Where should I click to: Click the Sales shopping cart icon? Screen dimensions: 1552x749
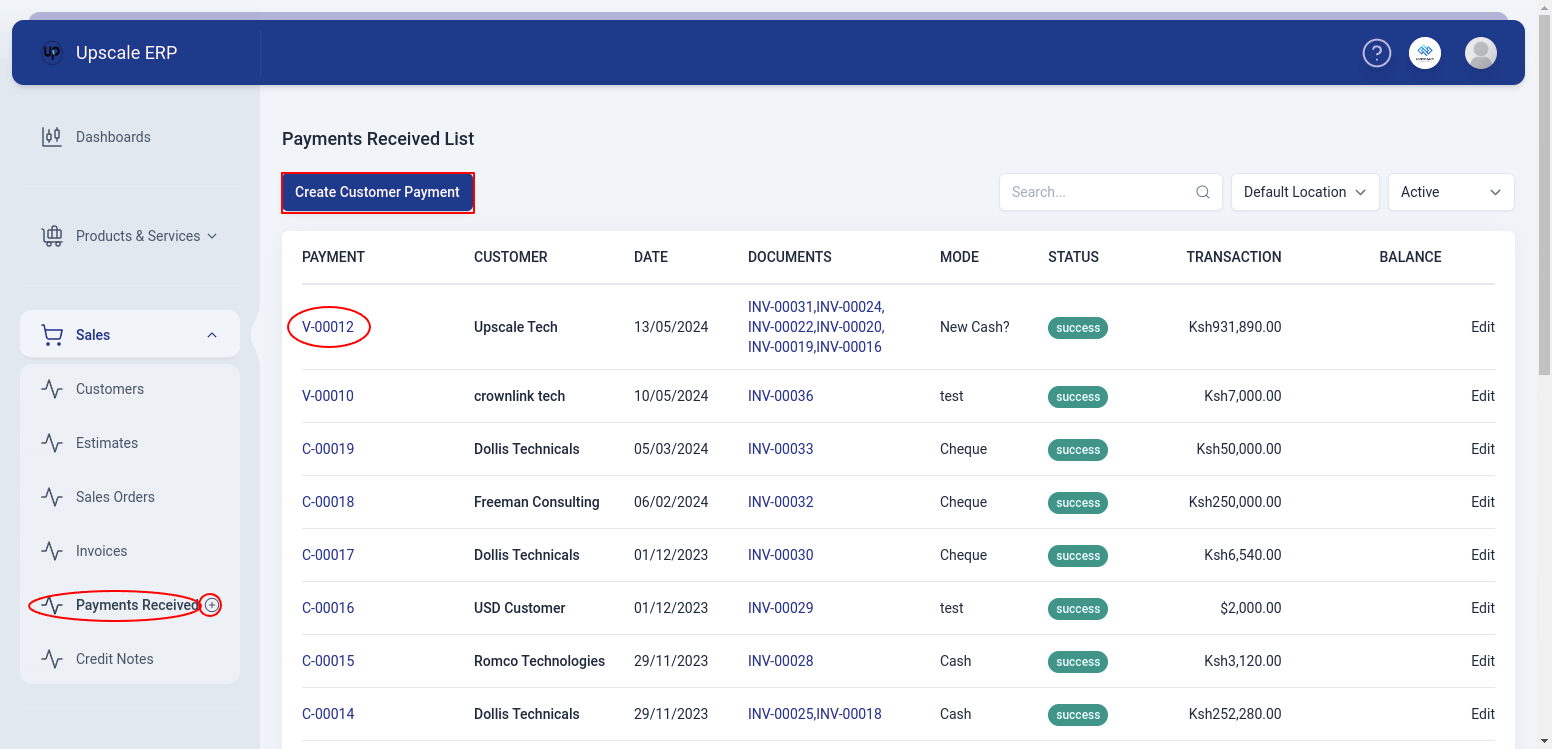click(x=51, y=334)
